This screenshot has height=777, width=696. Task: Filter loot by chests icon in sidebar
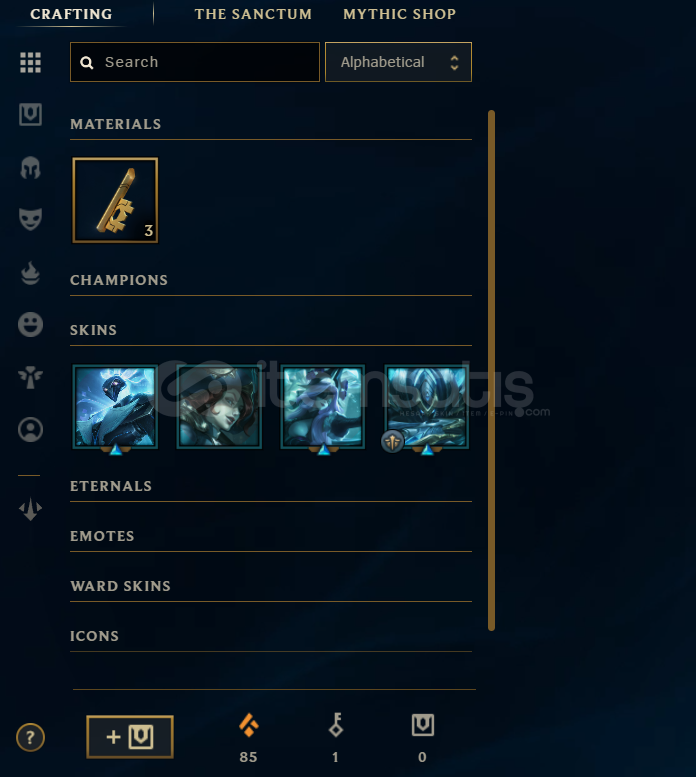click(x=30, y=114)
